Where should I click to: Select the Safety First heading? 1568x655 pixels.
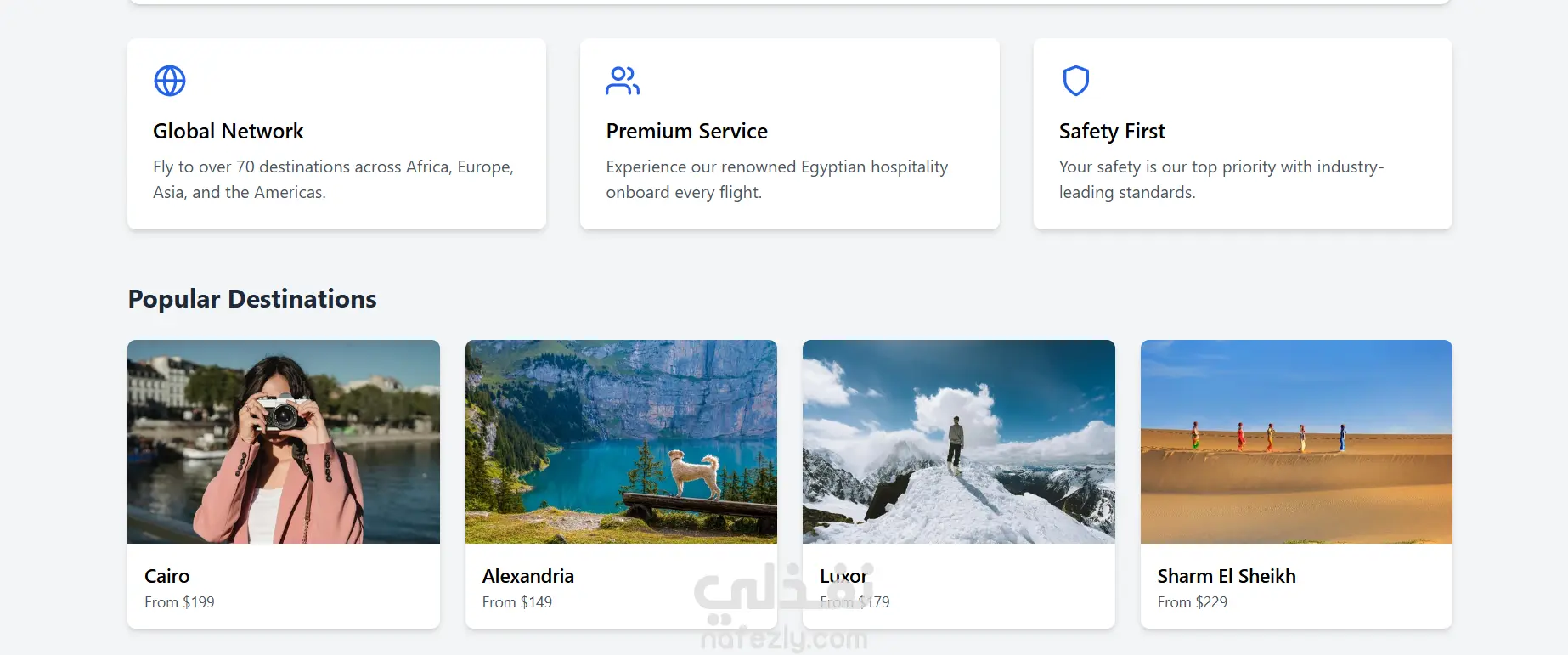pyautogui.click(x=1111, y=132)
